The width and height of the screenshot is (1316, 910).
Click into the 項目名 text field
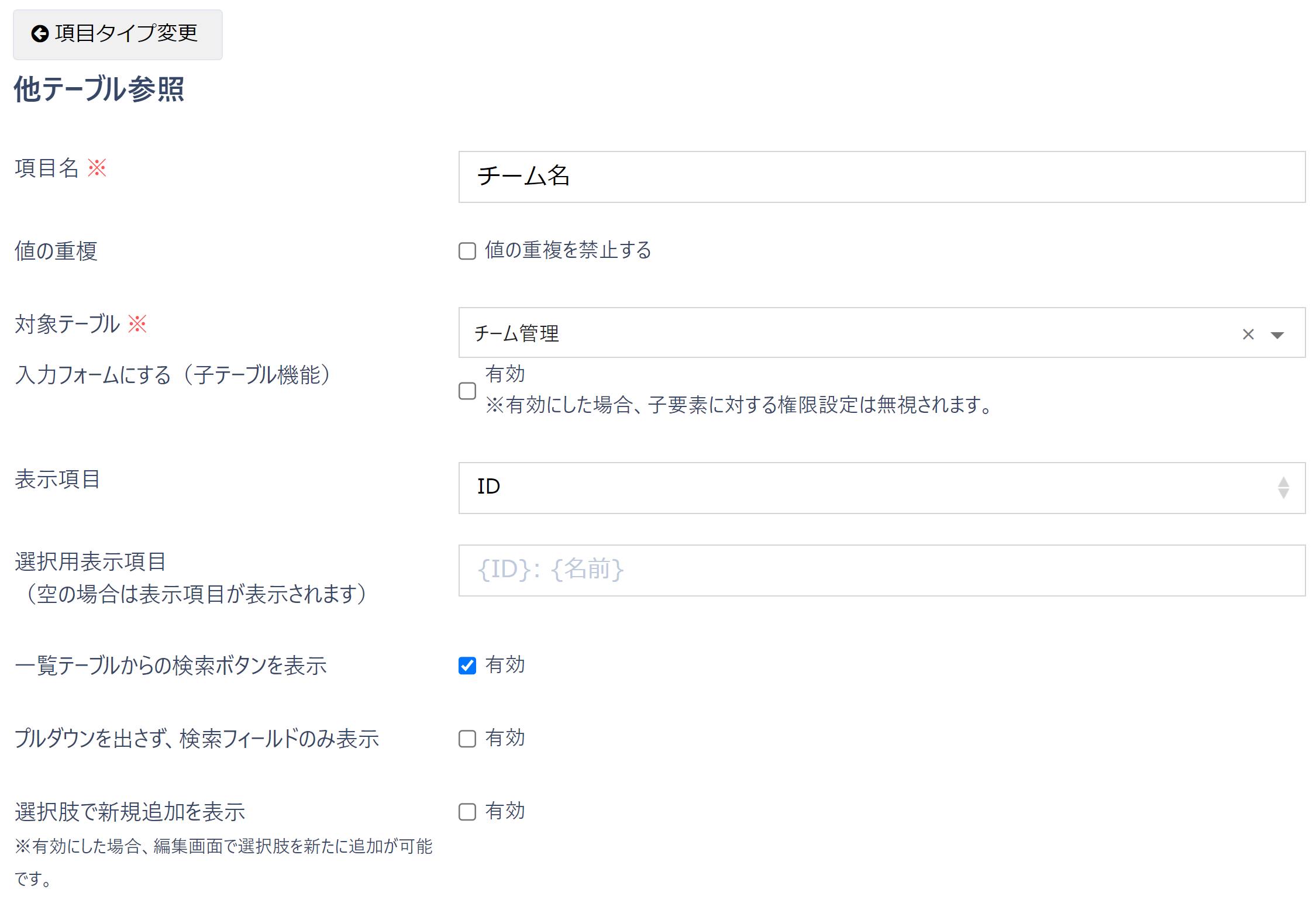881,177
